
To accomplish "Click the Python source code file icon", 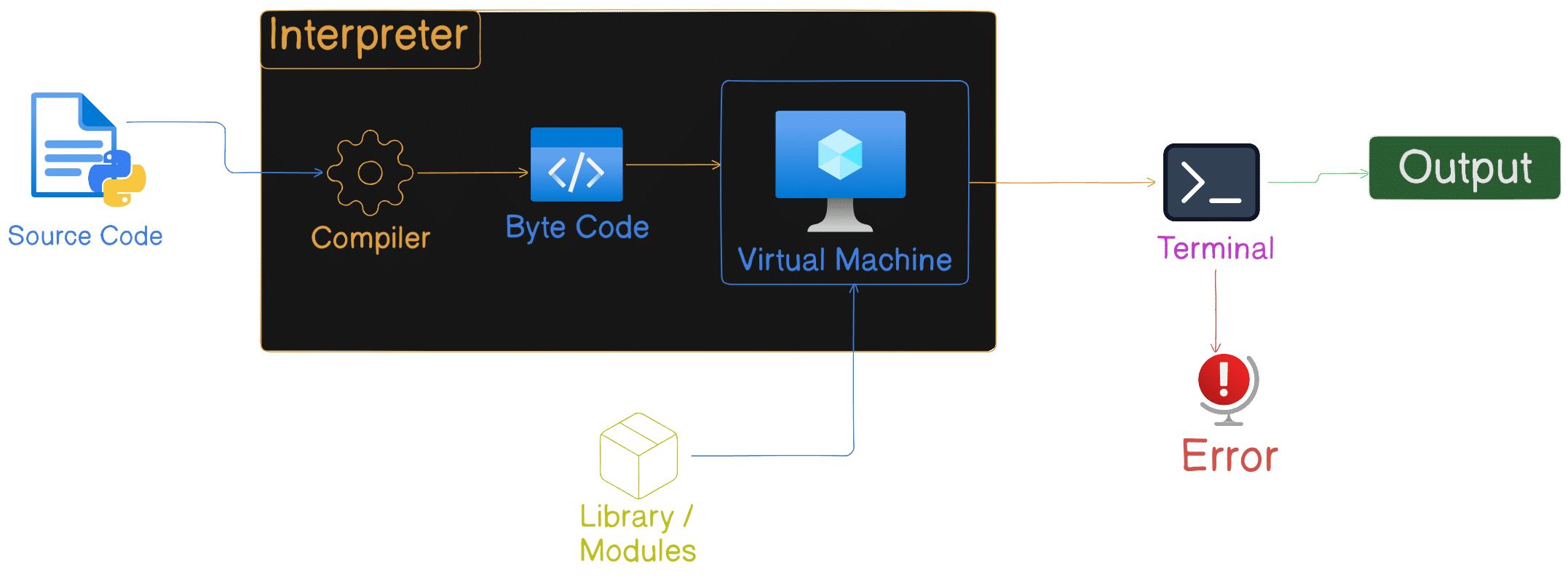I will [88, 149].
